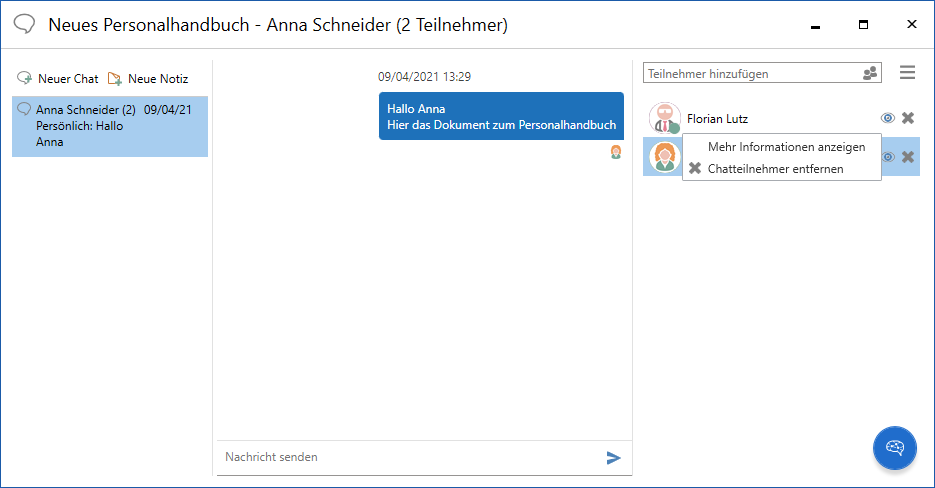Select 'Chatteilnehmer entfernen' in the context menu
Viewport: 935px width, 488px height.
[775, 169]
